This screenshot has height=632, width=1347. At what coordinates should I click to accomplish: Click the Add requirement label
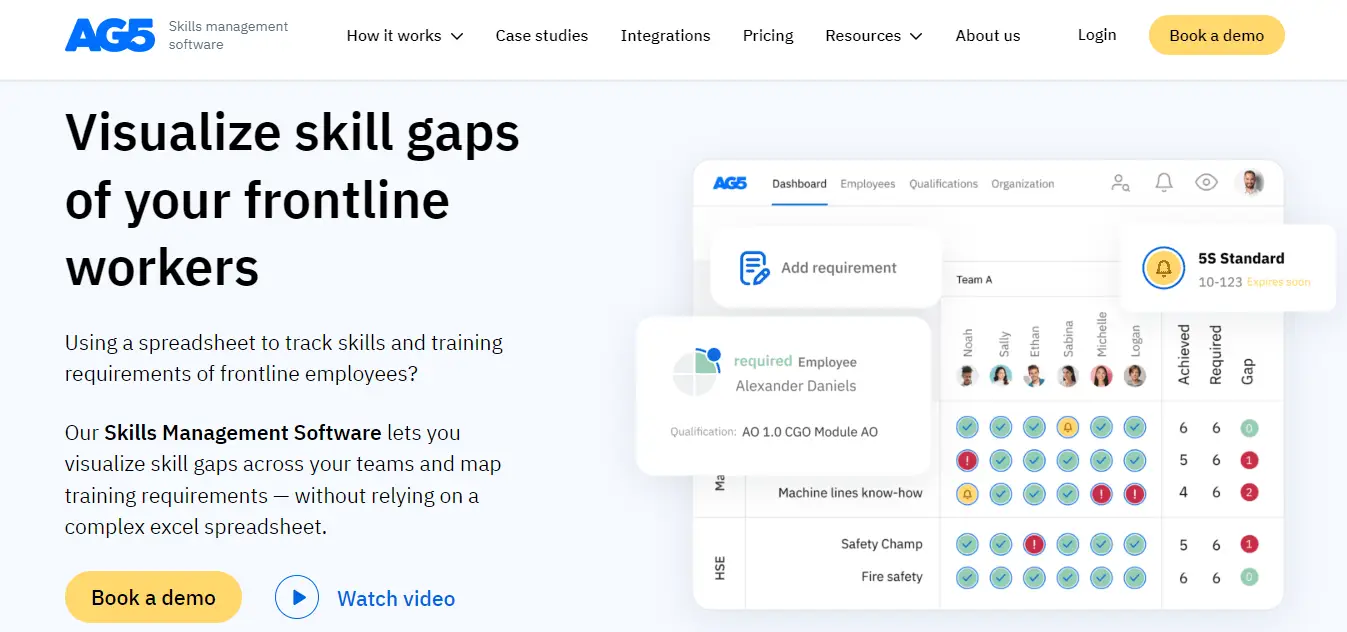tap(839, 268)
